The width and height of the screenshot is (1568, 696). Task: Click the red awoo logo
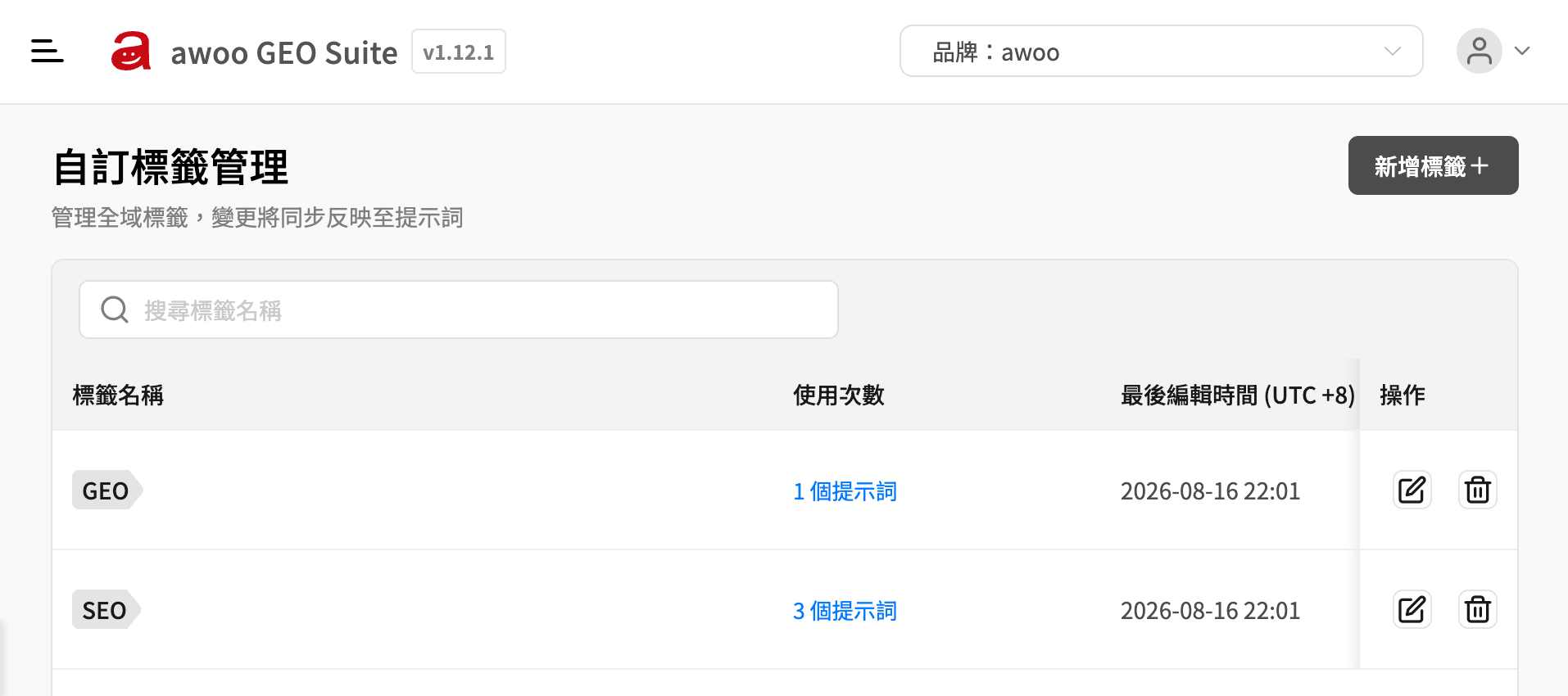[x=131, y=51]
